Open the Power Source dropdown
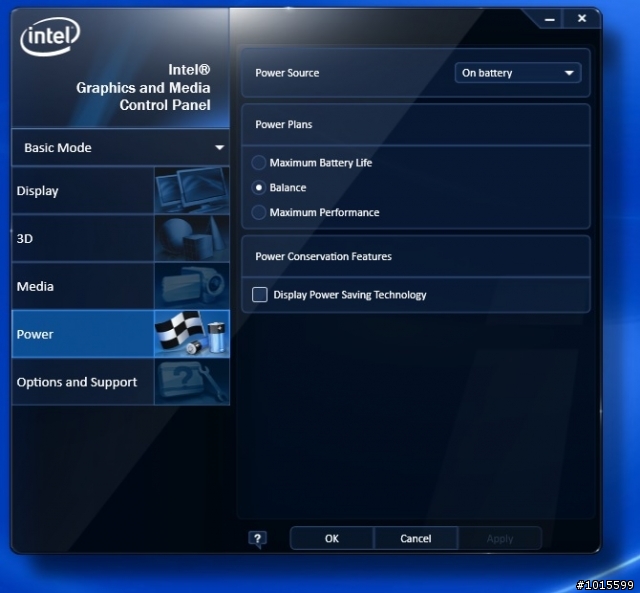The image size is (640, 593). coord(518,73)
